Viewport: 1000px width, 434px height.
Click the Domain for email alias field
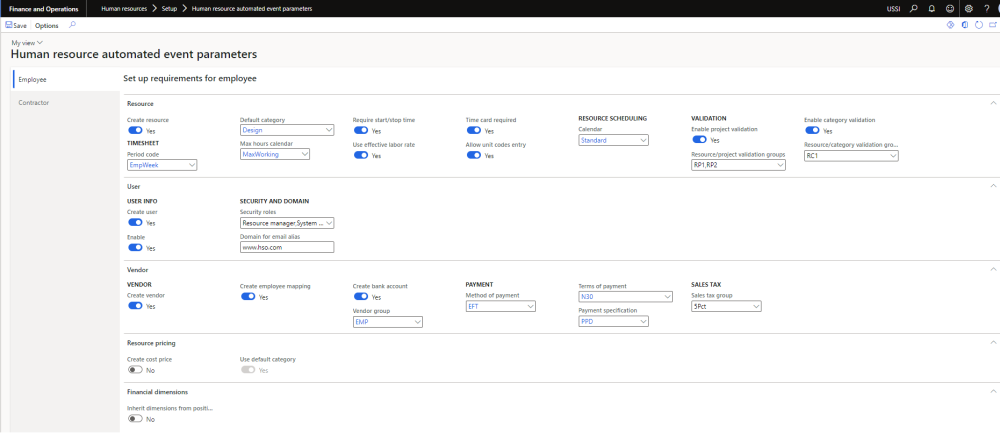(287, 247)
